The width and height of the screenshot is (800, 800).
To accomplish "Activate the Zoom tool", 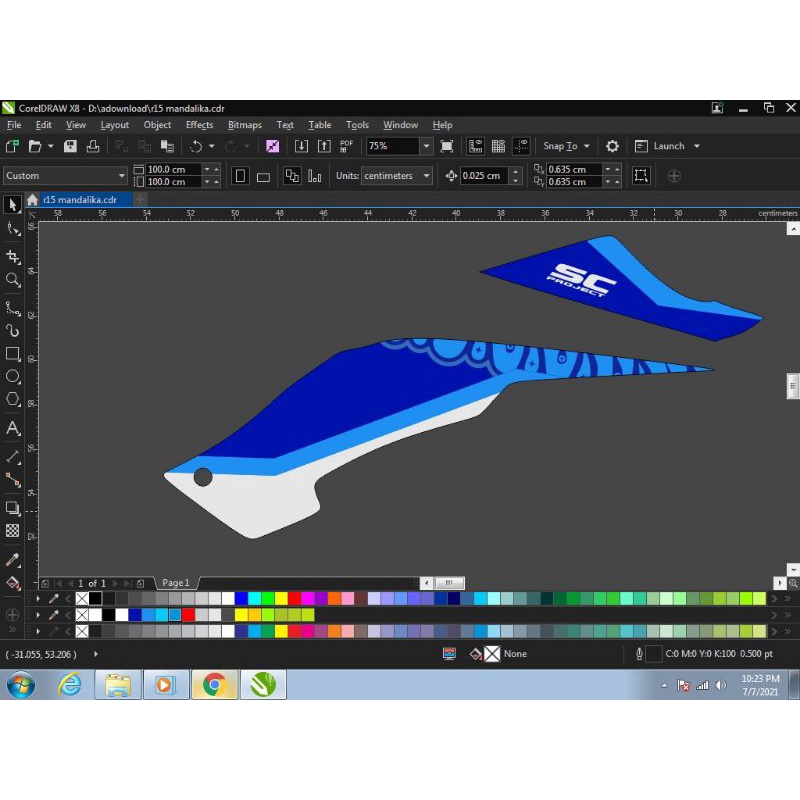I will [12, 280].
